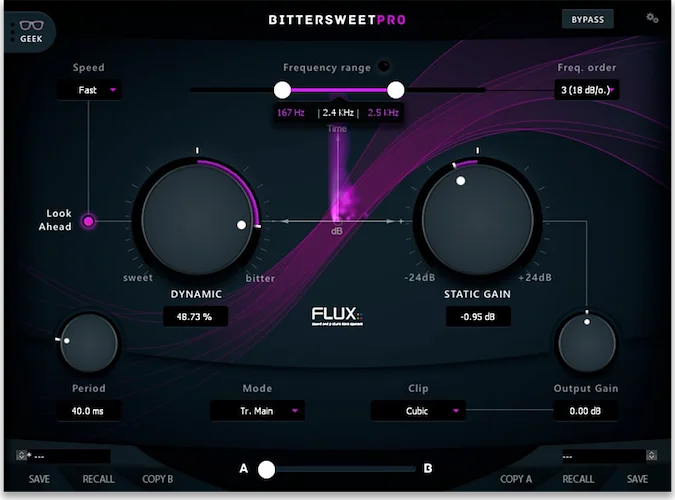Image resolution: width=675 pixels, height=500 pixels.
Task: Click the A/B morph slider handle
Action: pyautogui.click(x=266, y=469)
